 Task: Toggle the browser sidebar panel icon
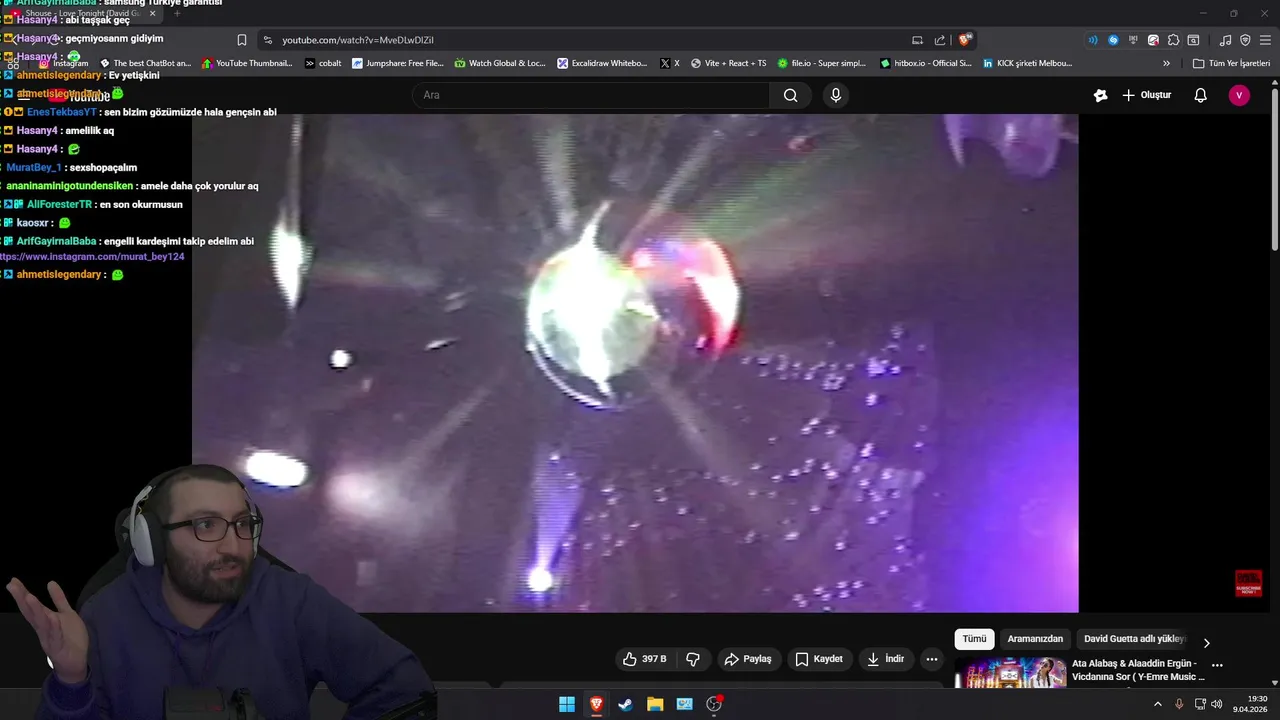point(1193,40)
